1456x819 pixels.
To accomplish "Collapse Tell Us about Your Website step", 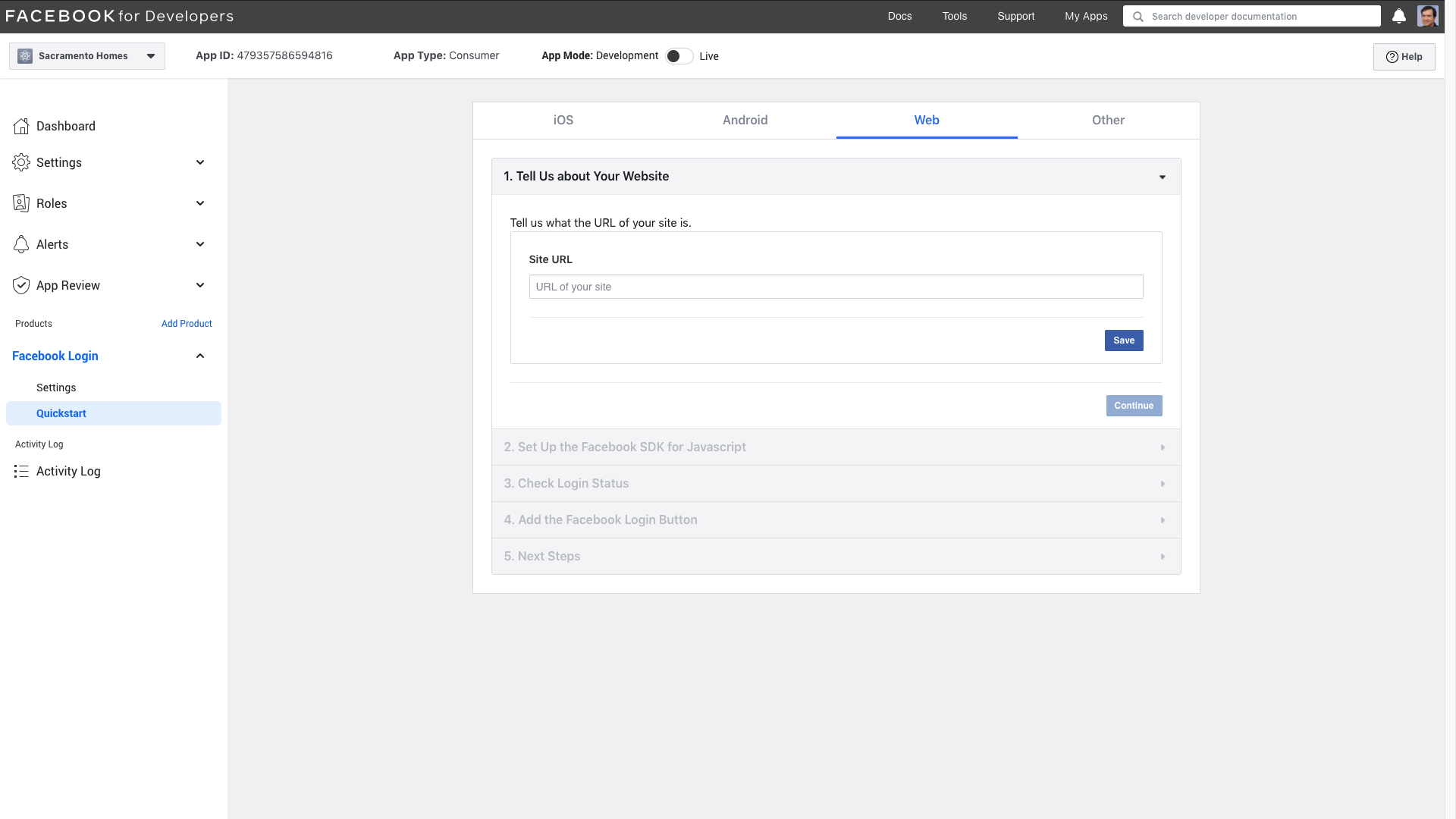I will coord(836,177).
